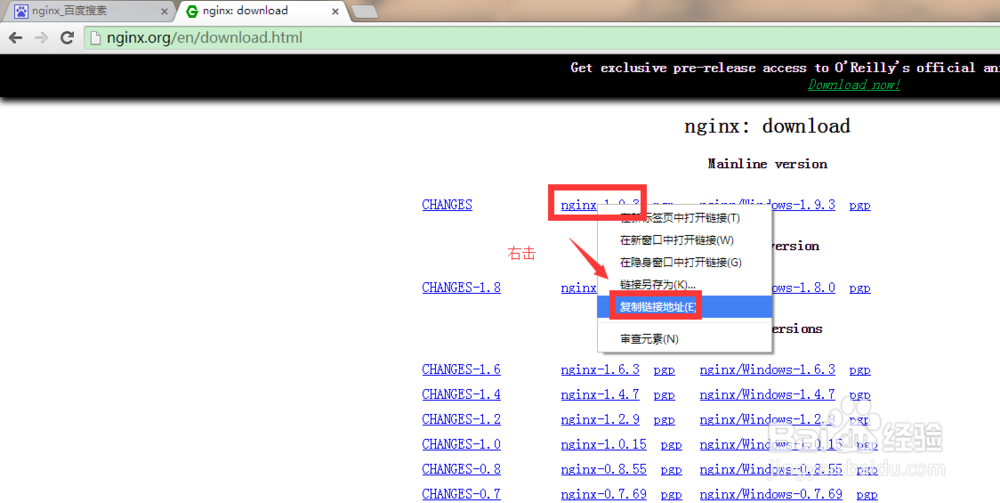Open the CHANGES-0.7 link

(x=461, y=494)
